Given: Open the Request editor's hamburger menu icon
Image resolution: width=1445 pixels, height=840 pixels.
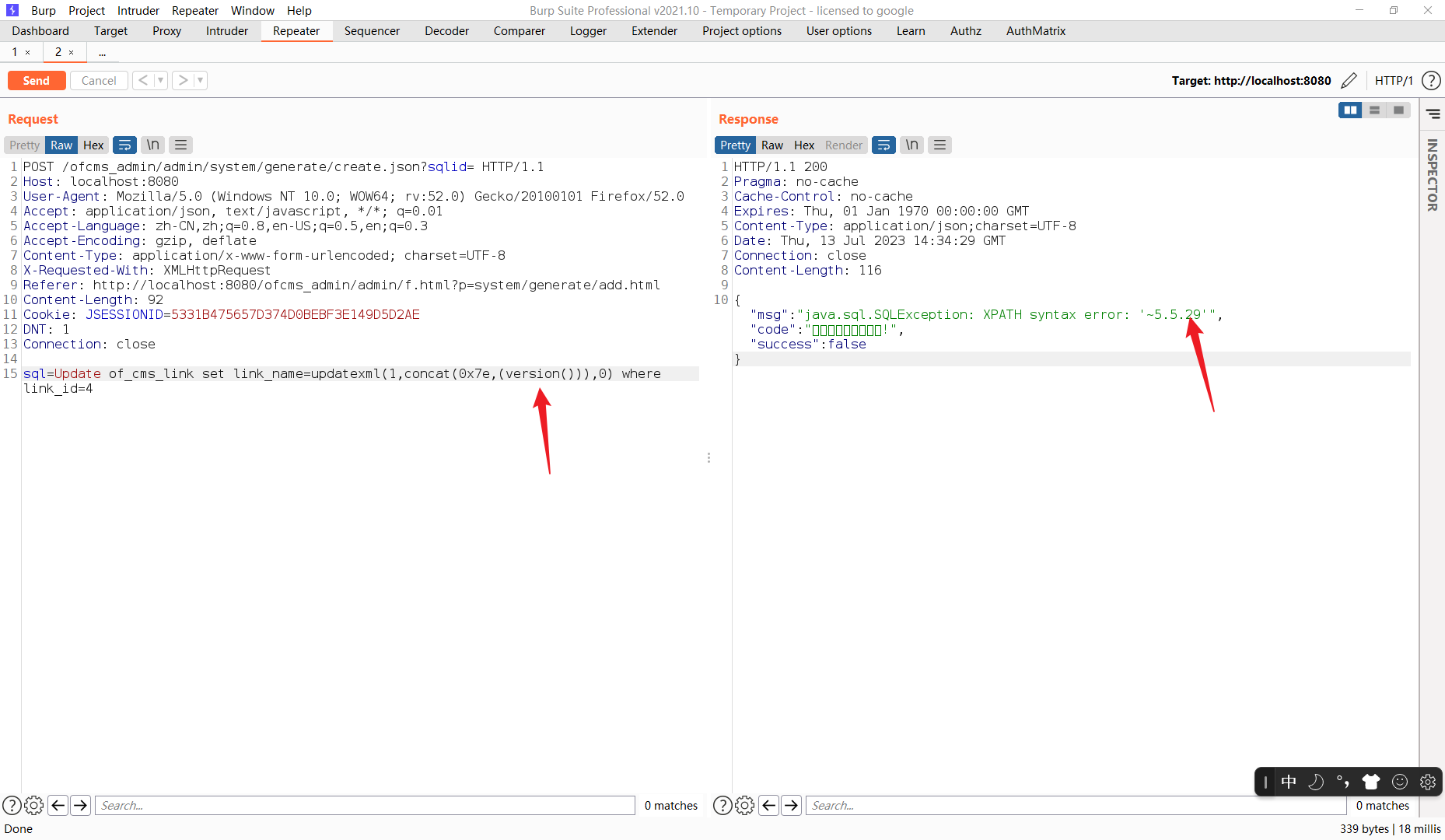Looking at the screenshot, I should coord(180,145).
